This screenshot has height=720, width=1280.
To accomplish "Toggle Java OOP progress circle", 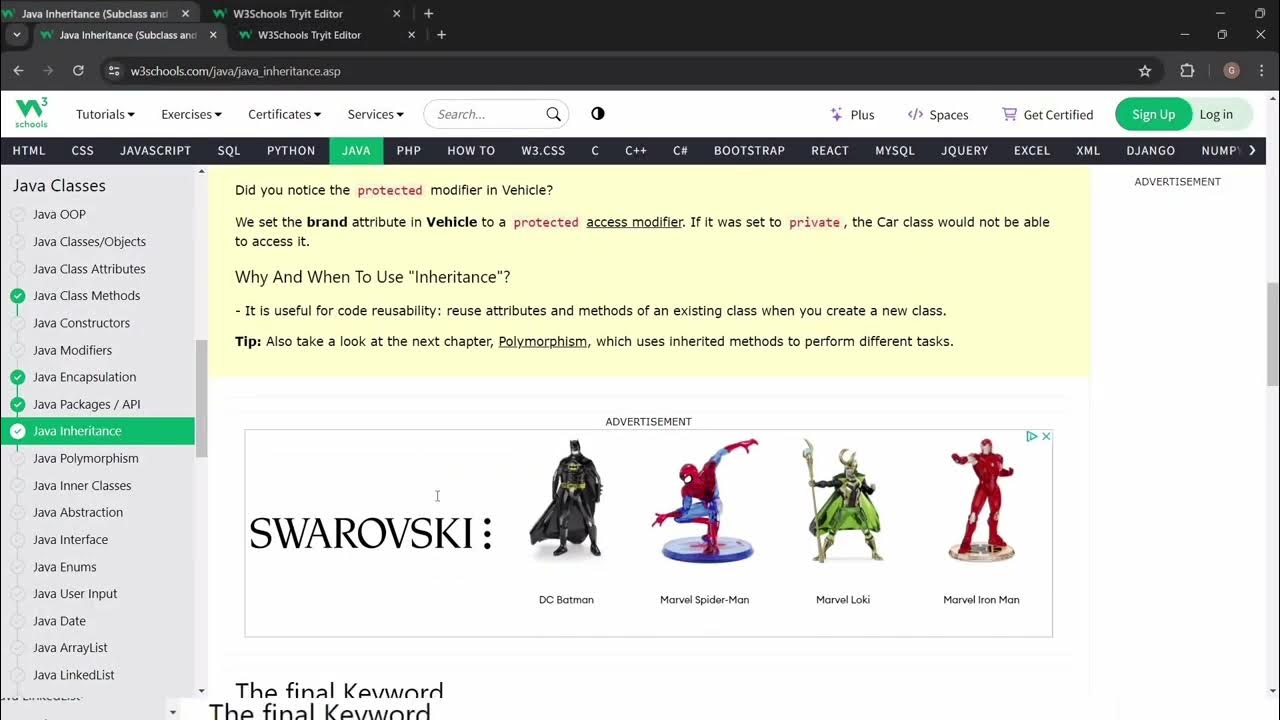I will [x=17, y=214].
